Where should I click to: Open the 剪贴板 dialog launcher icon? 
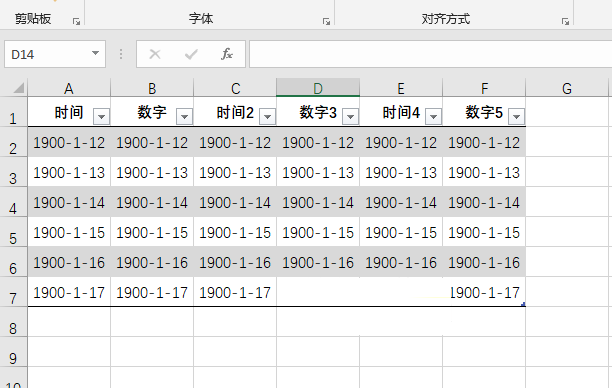76,21
